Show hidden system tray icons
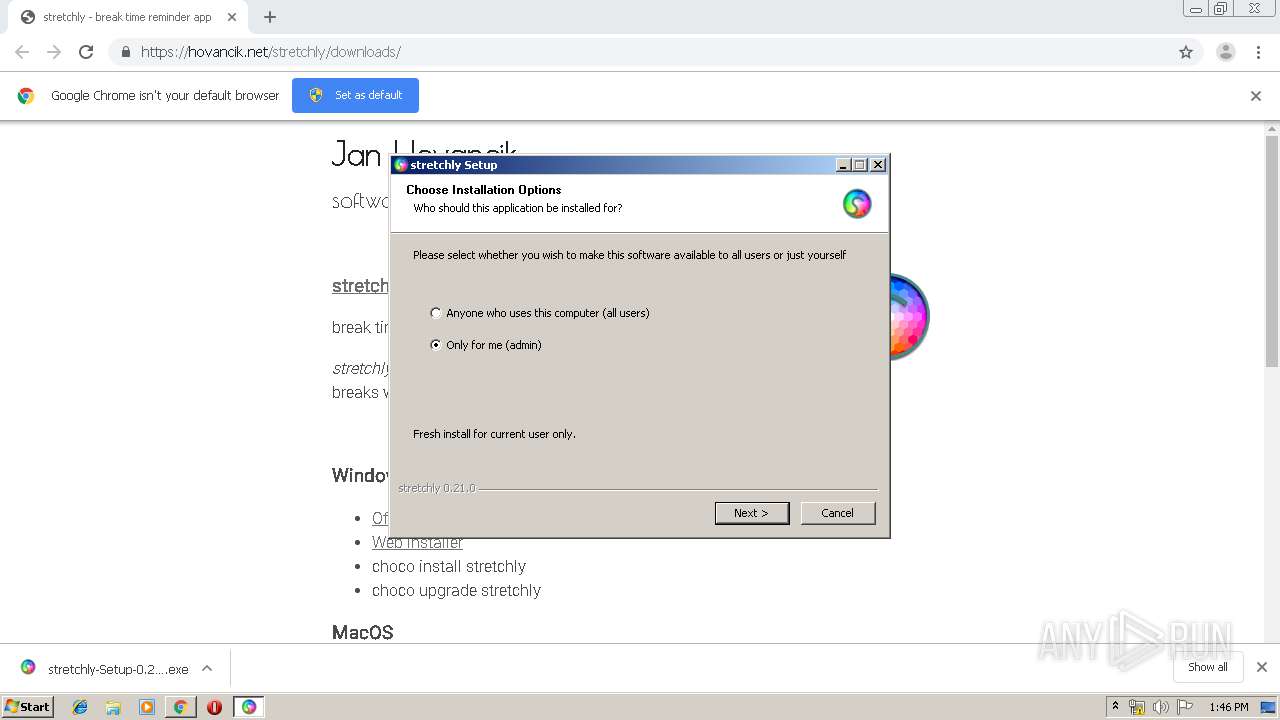The image size is (1280, 720). point(1115,707)
